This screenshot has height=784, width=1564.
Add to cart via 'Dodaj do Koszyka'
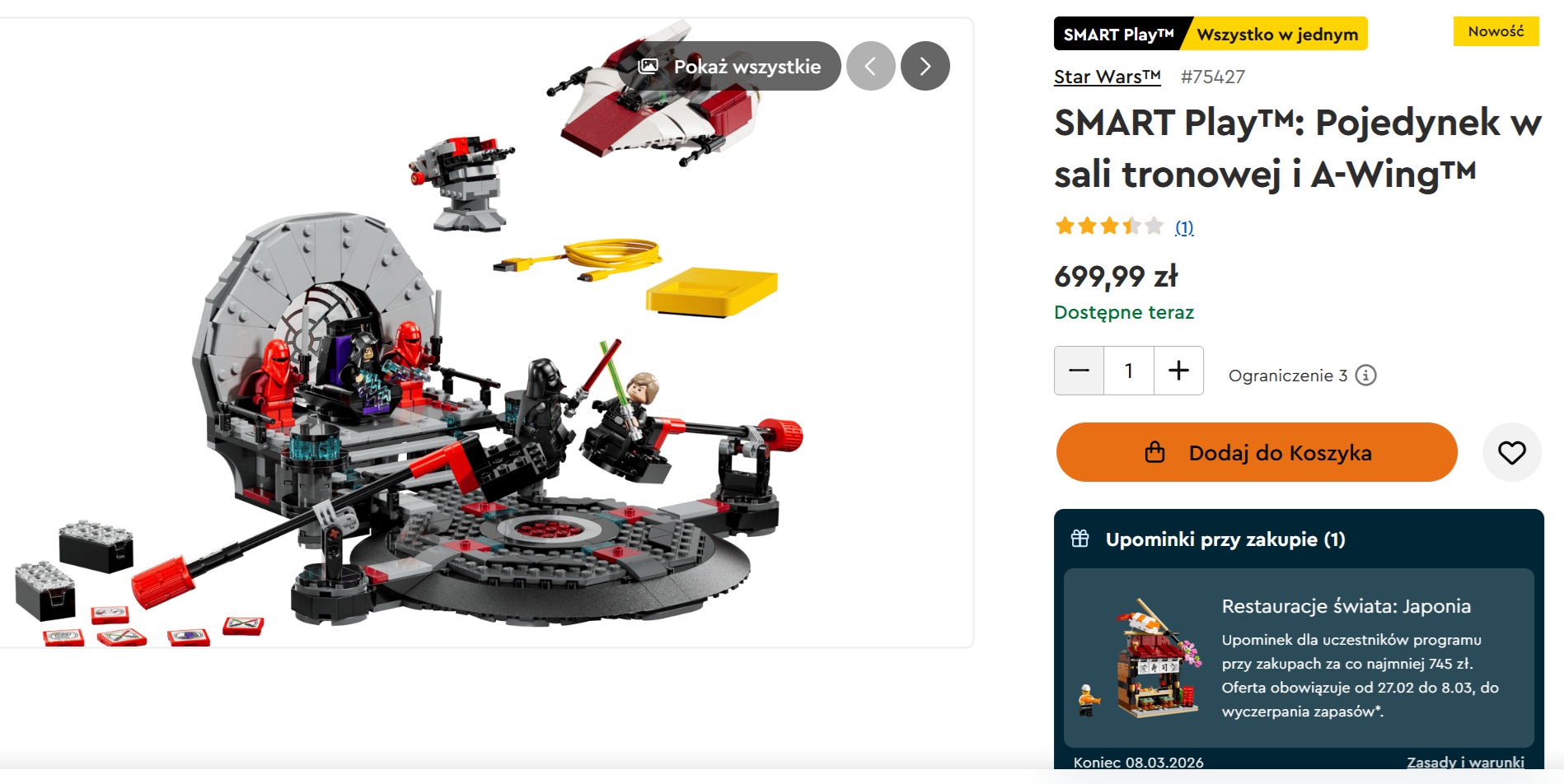[x=1257, y=452]
